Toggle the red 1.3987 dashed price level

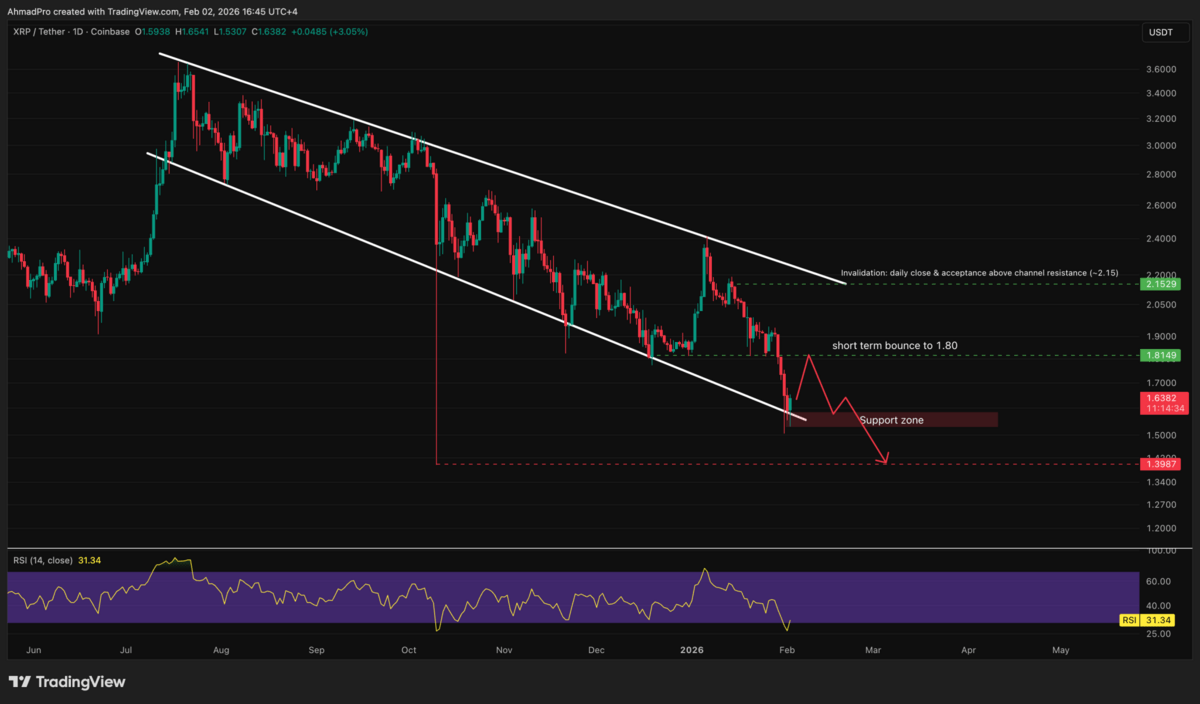point(1160,464)
